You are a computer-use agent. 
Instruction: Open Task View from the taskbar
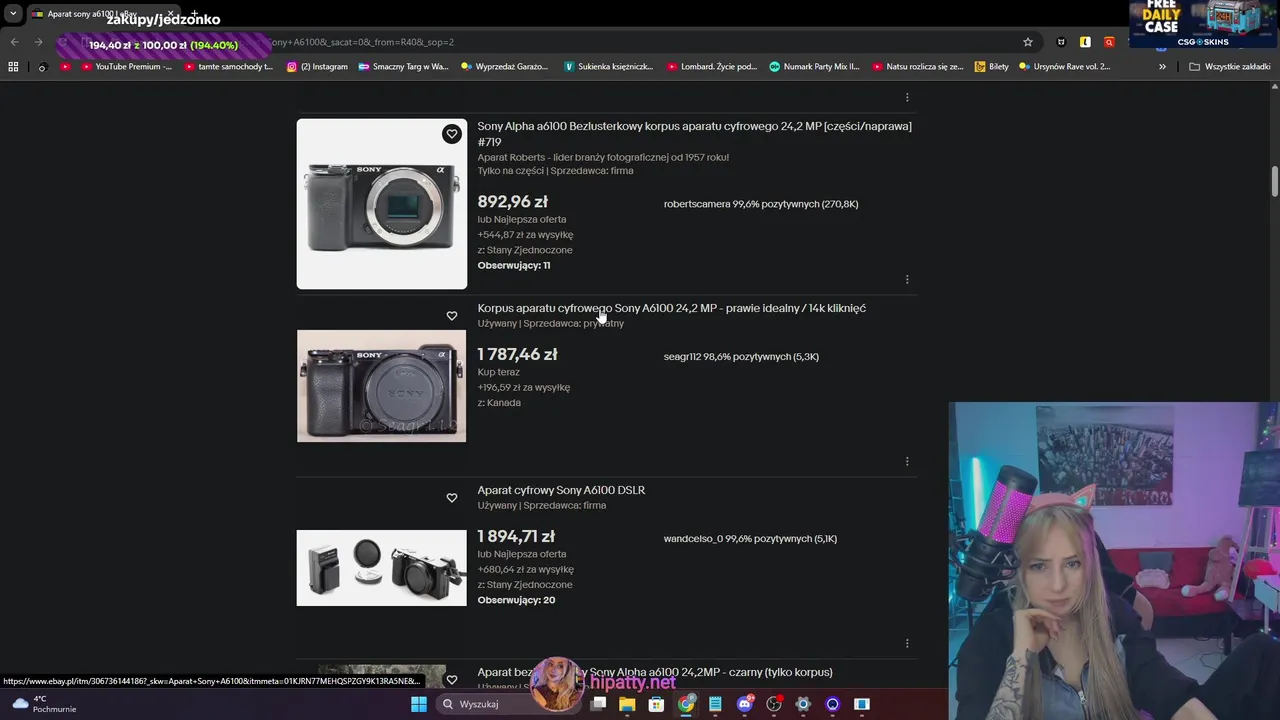tap(598, 704)
